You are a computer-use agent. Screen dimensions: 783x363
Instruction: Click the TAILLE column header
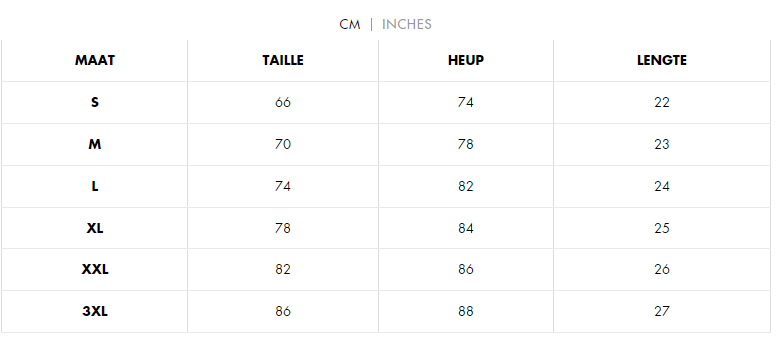(x=283, y=60)
